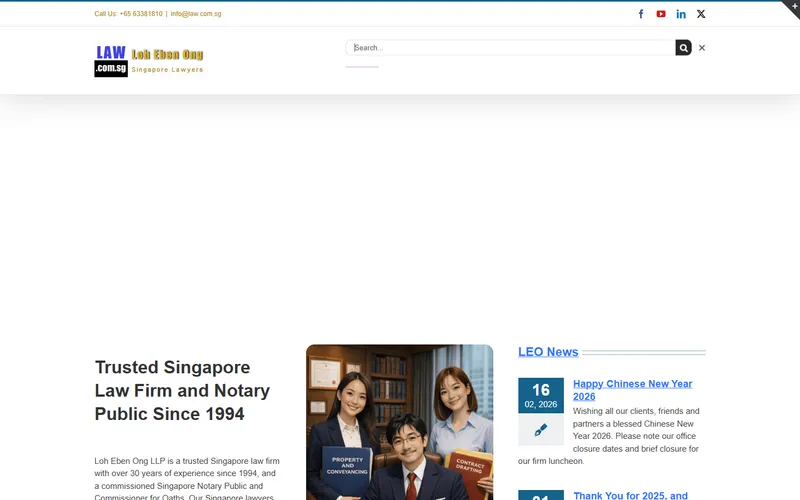Click the magnifier search submit button
Viewport: 800px width, 500px height.
coord(684,47)
